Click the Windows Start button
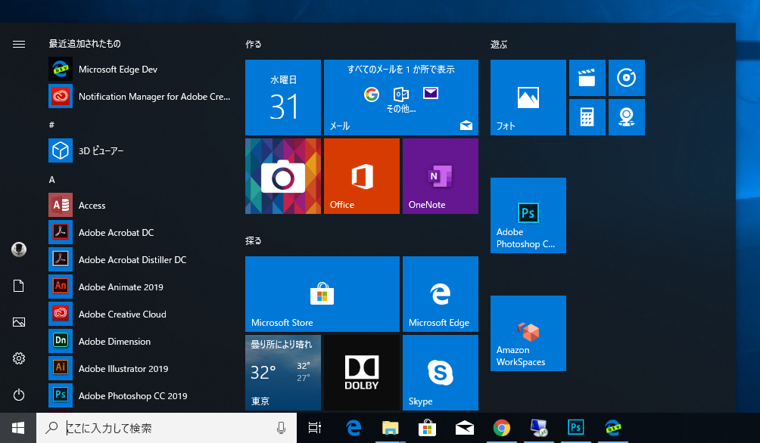This screenshot has width=760, height=443. 18,428
